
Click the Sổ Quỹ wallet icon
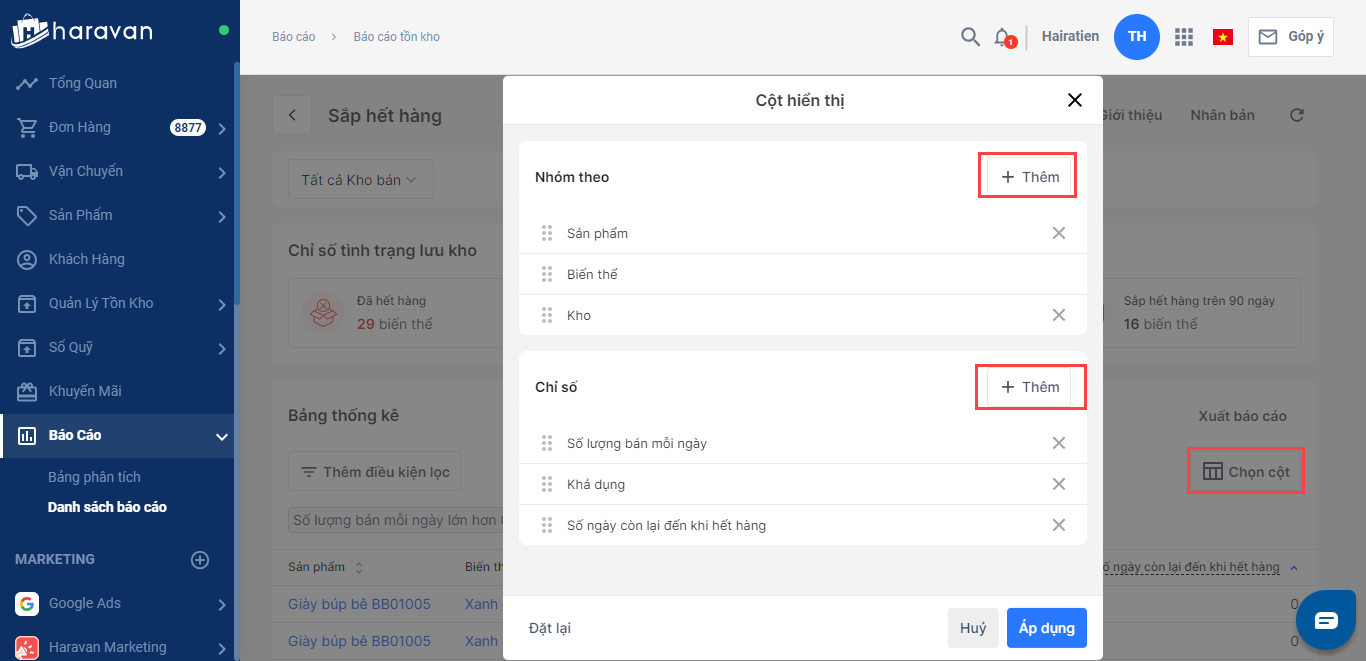tap(27, 347)
